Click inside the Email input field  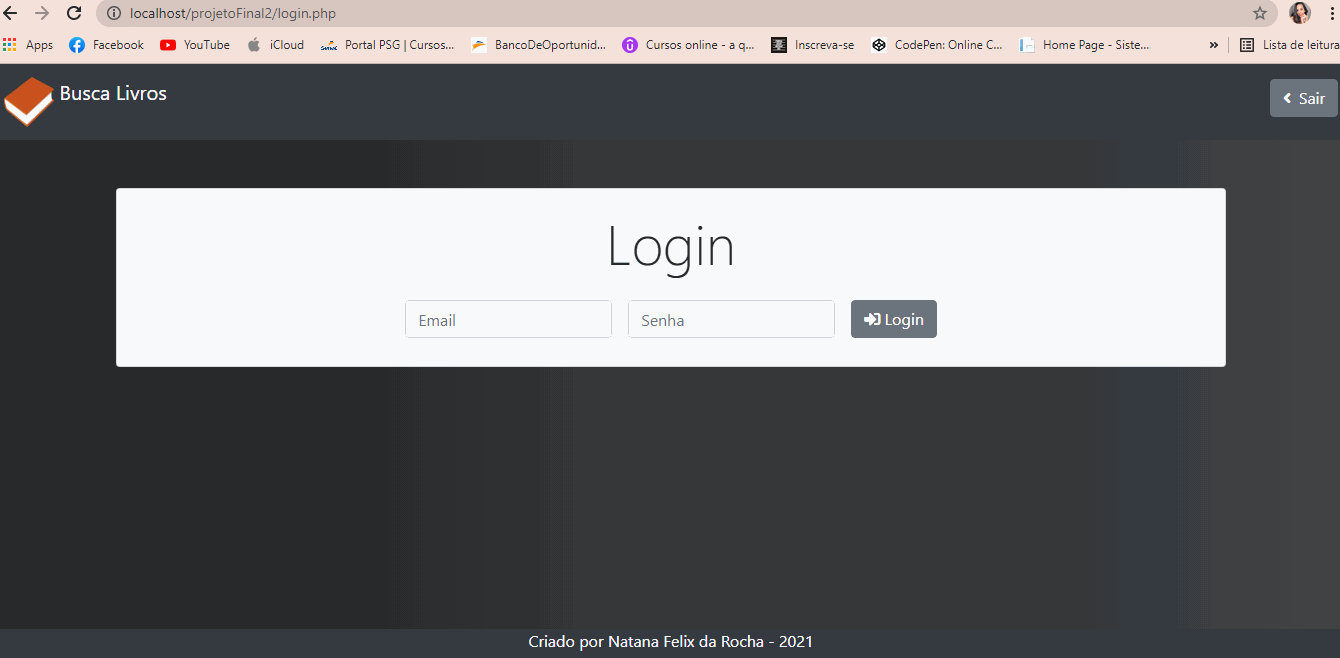point(508,318)
